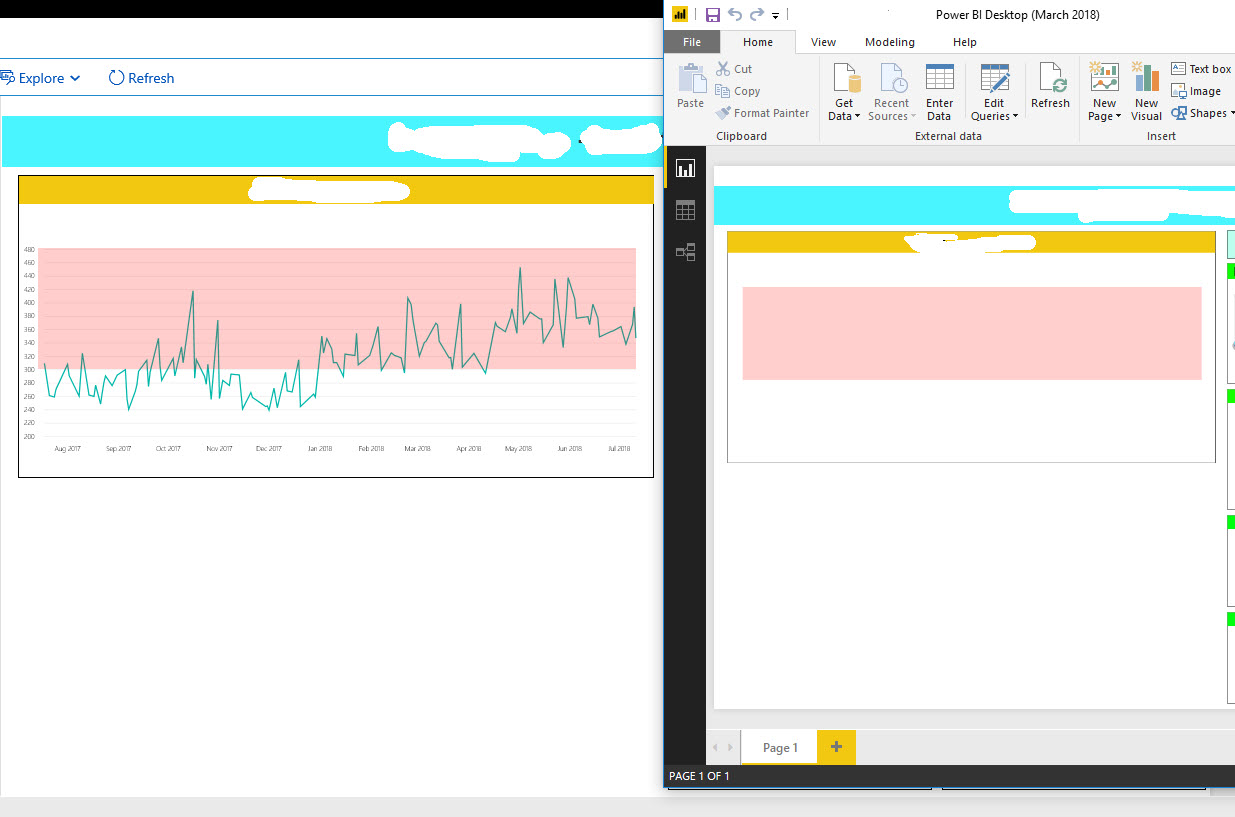Click the circular refresh icon in left window
Image resolution: width=1235 pixels, height=817 pixels.
(116, 78)
